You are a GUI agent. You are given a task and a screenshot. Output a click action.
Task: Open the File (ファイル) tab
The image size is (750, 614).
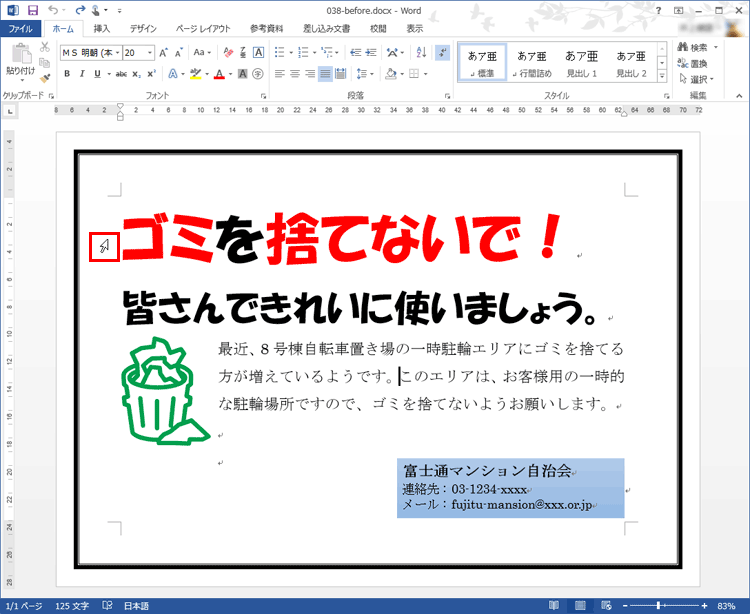pos(21,29)
